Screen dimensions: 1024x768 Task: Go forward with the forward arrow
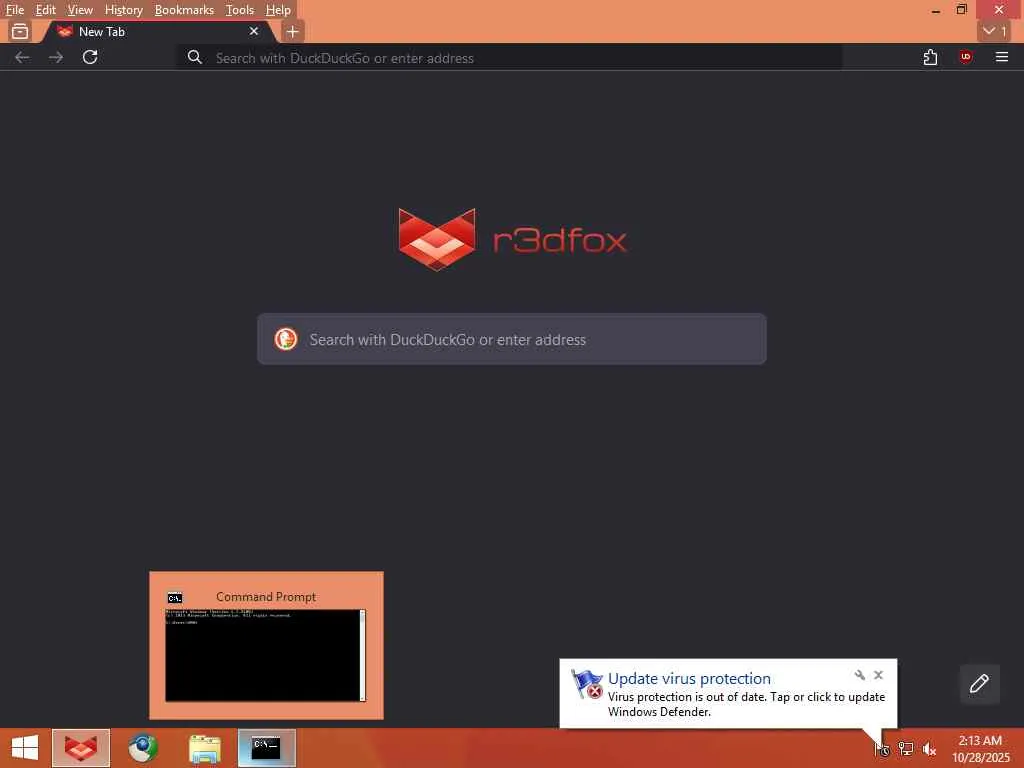pos(56,57)
